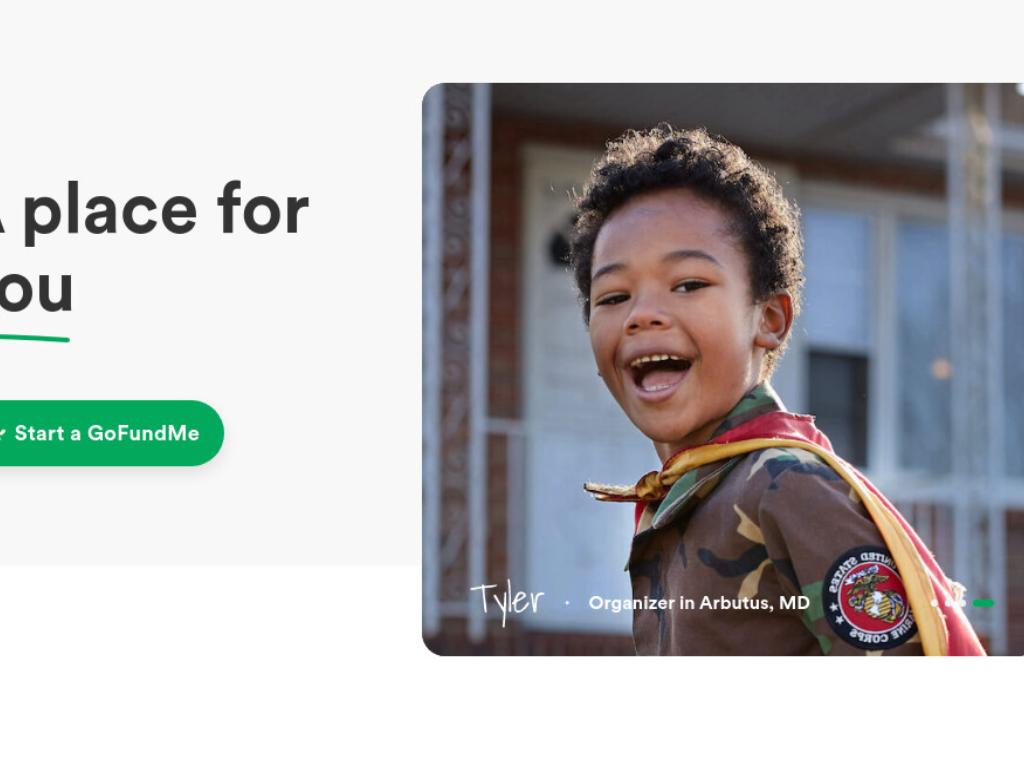This screenshot has width=1024, height=768.
Task: Click the Organizer in Arbutus, MD caption
Action: click(699, 603)
